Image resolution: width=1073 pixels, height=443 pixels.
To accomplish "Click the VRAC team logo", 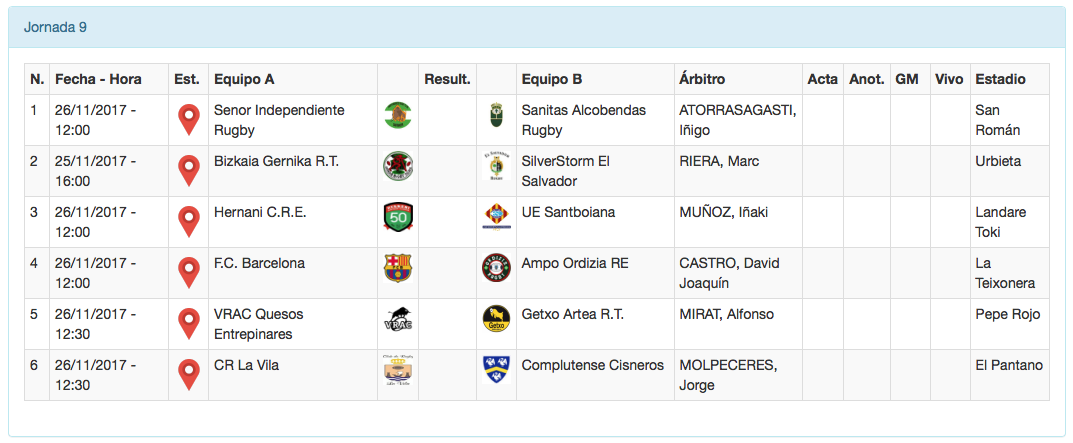I will pos(398,319).
